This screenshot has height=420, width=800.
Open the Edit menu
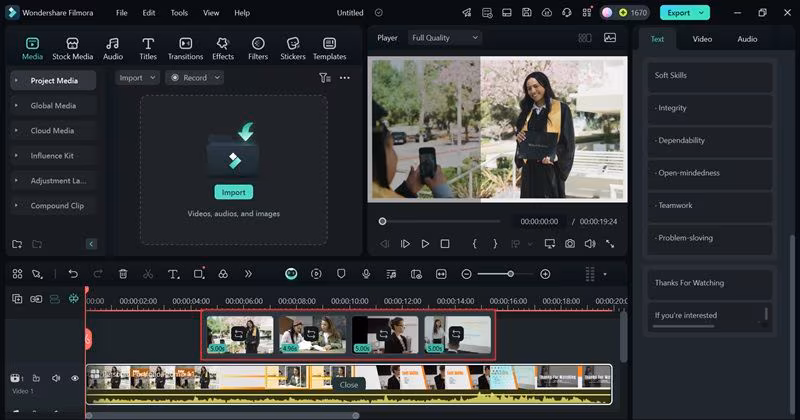click(149, 13)
